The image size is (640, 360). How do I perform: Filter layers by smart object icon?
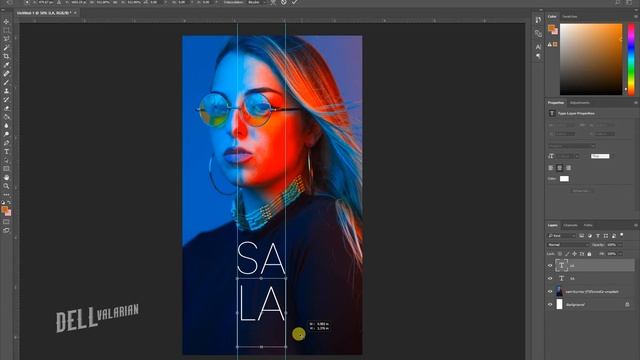click(614, 236)
